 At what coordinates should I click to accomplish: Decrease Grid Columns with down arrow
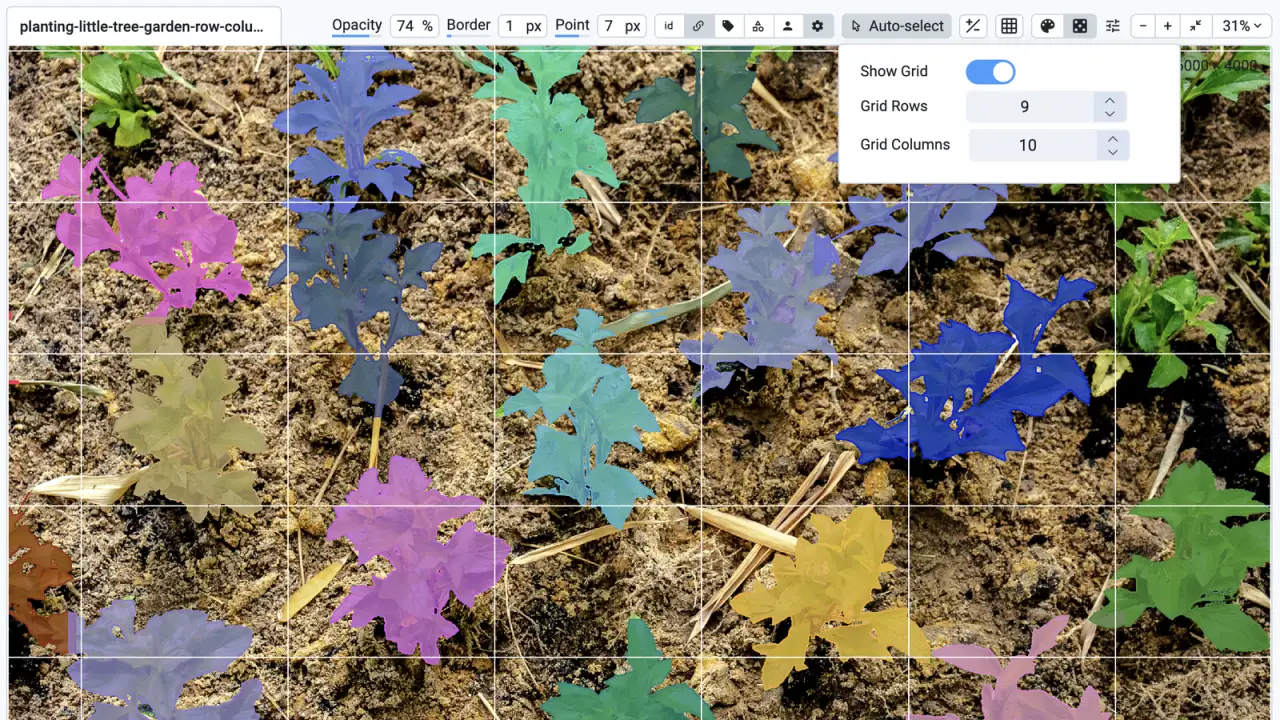click(1113, 152)
